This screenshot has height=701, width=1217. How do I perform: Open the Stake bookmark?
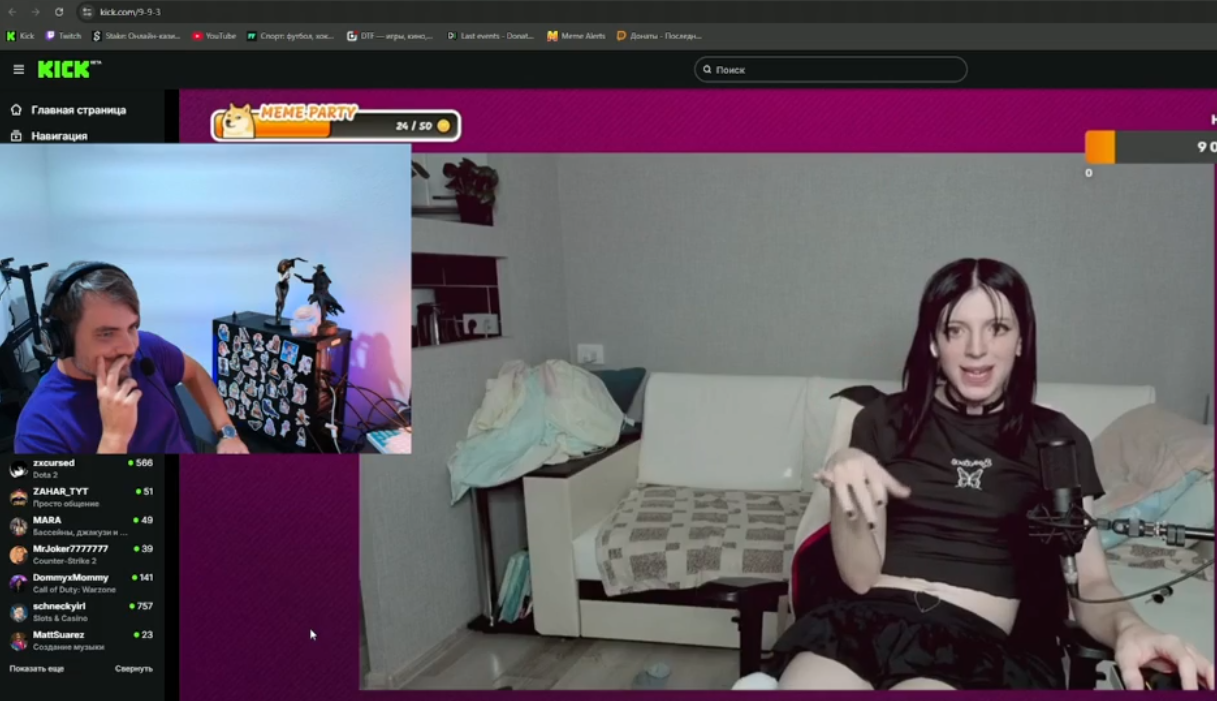(x=136, y=36)
